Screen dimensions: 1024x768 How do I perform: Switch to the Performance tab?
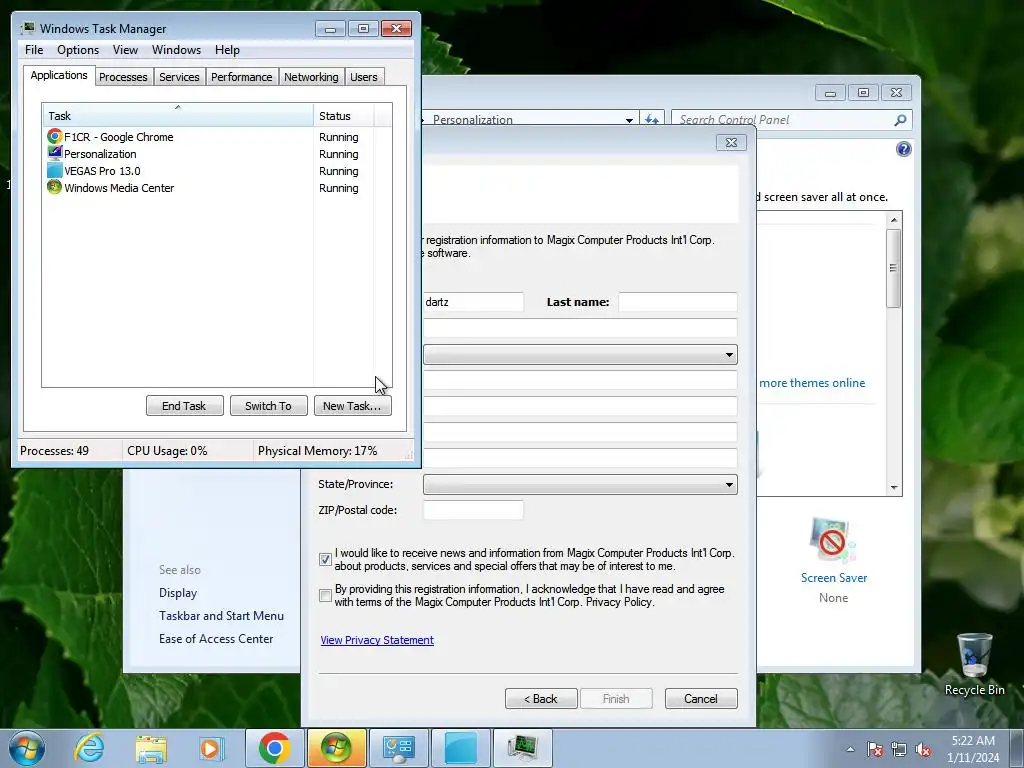point(241,77)
